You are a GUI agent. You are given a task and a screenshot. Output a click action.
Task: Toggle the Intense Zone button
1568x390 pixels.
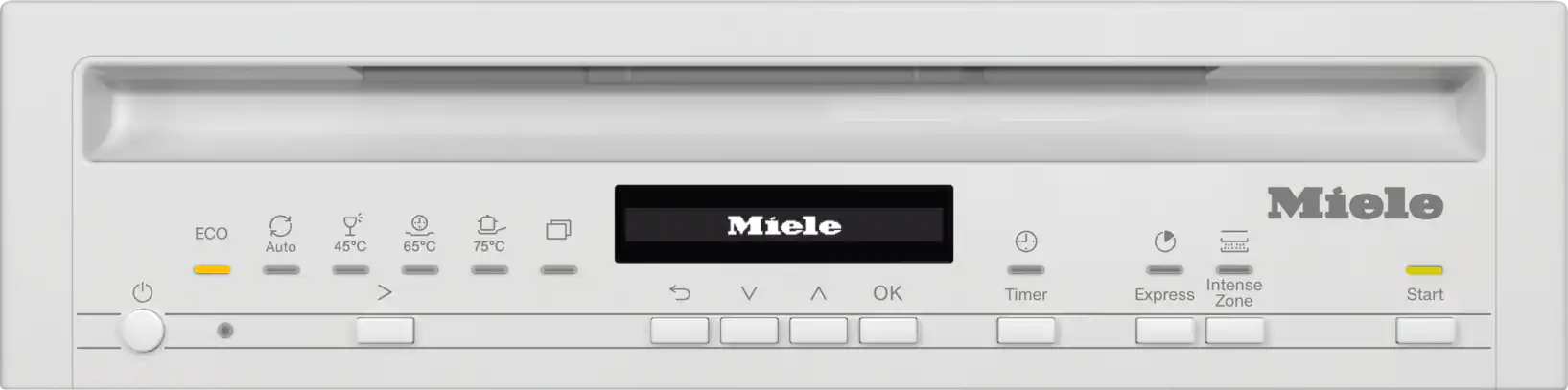pyautogui.click(x=1234, y=331)
